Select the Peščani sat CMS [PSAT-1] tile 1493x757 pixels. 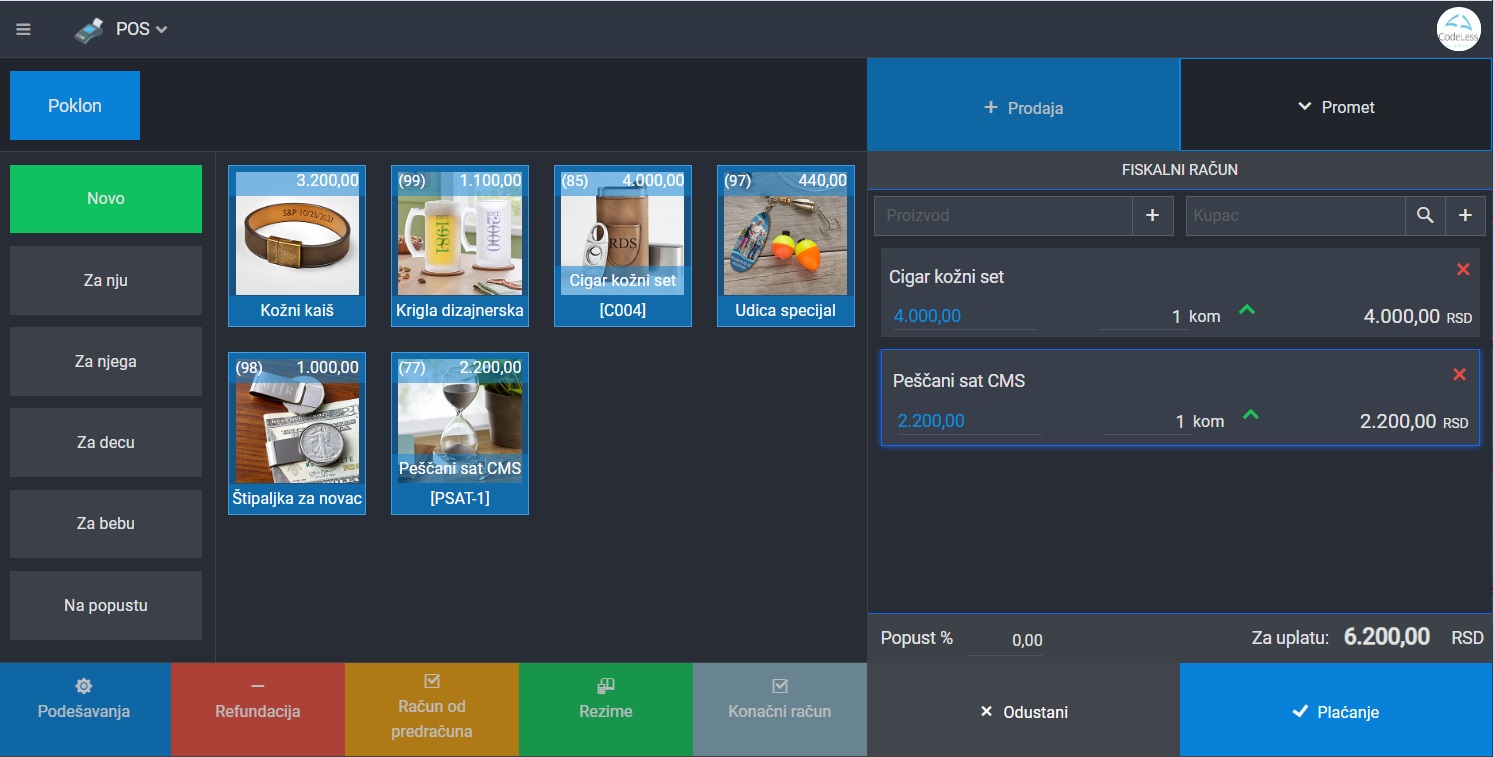[460, 433]
